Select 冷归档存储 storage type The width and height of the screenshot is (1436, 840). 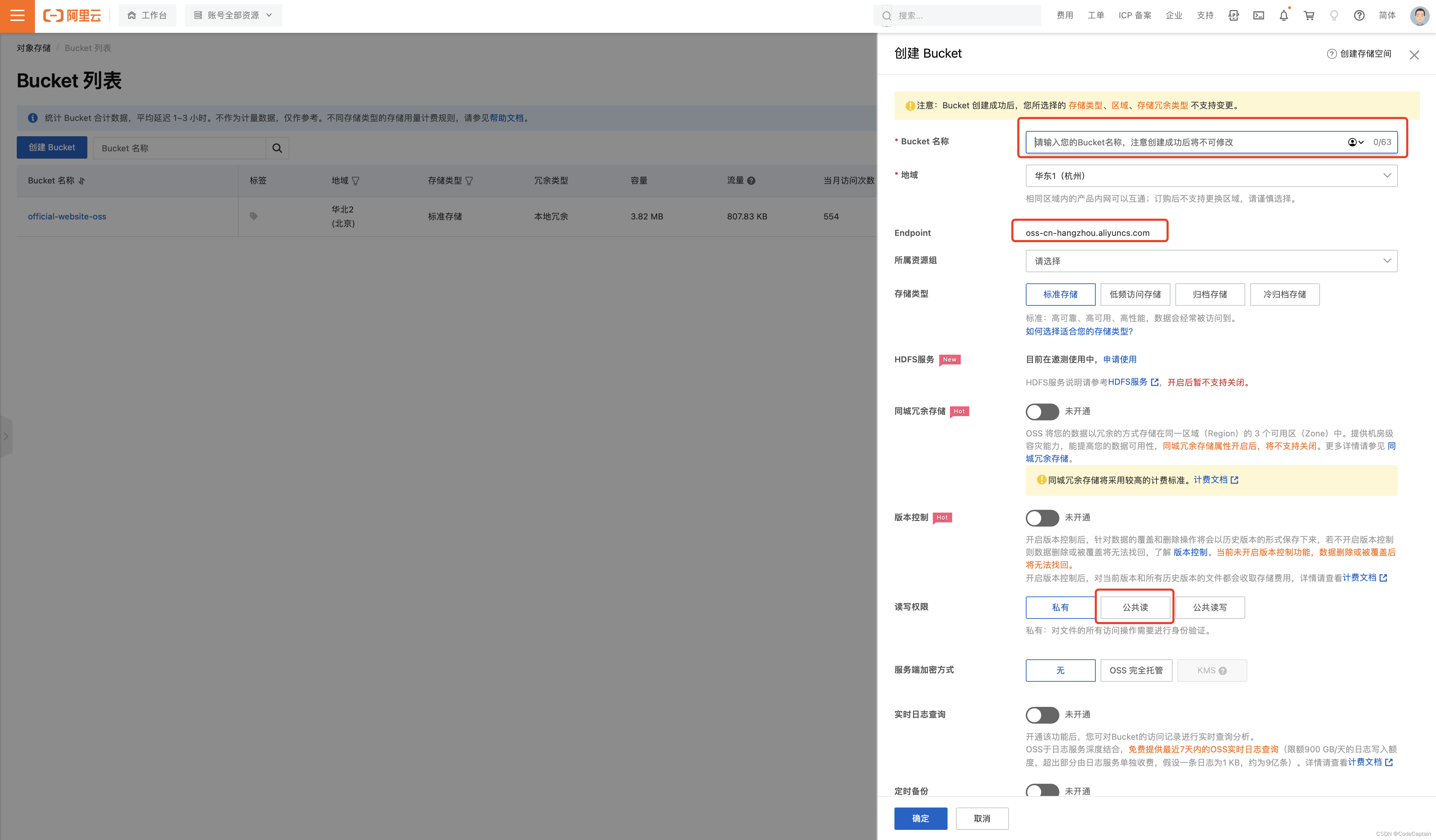point(1284,294)
